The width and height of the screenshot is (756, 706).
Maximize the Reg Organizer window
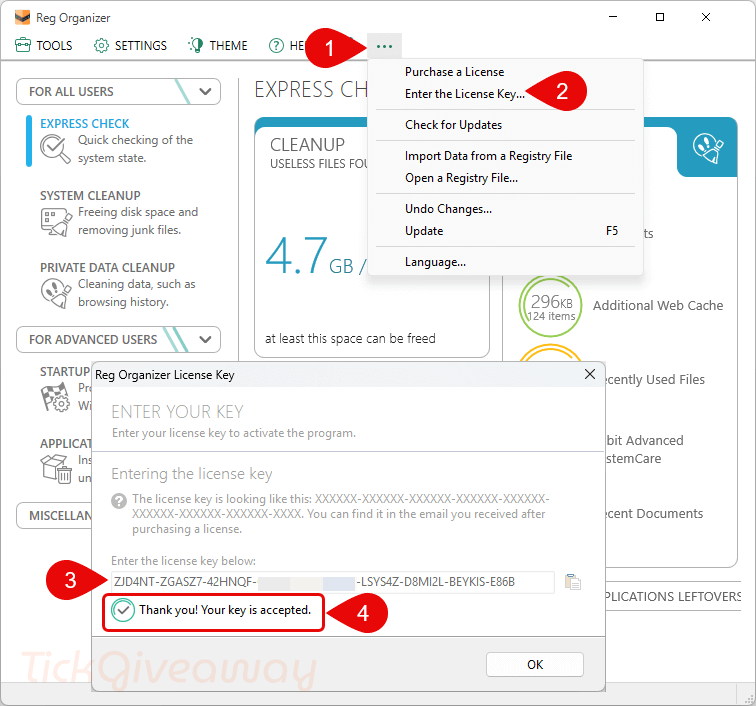tap(660, 17)
